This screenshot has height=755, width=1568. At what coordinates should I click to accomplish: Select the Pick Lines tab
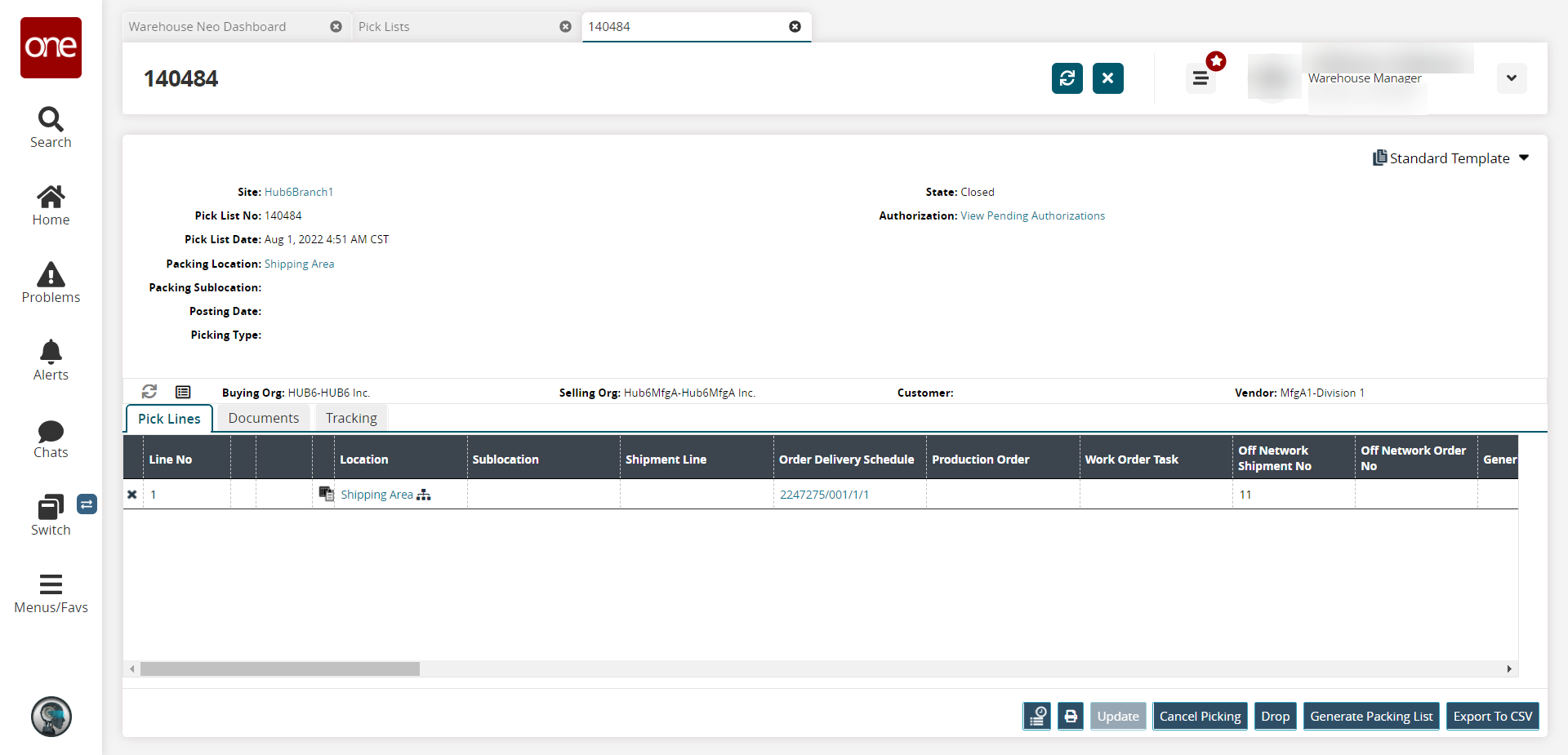(x=169, y=419)
